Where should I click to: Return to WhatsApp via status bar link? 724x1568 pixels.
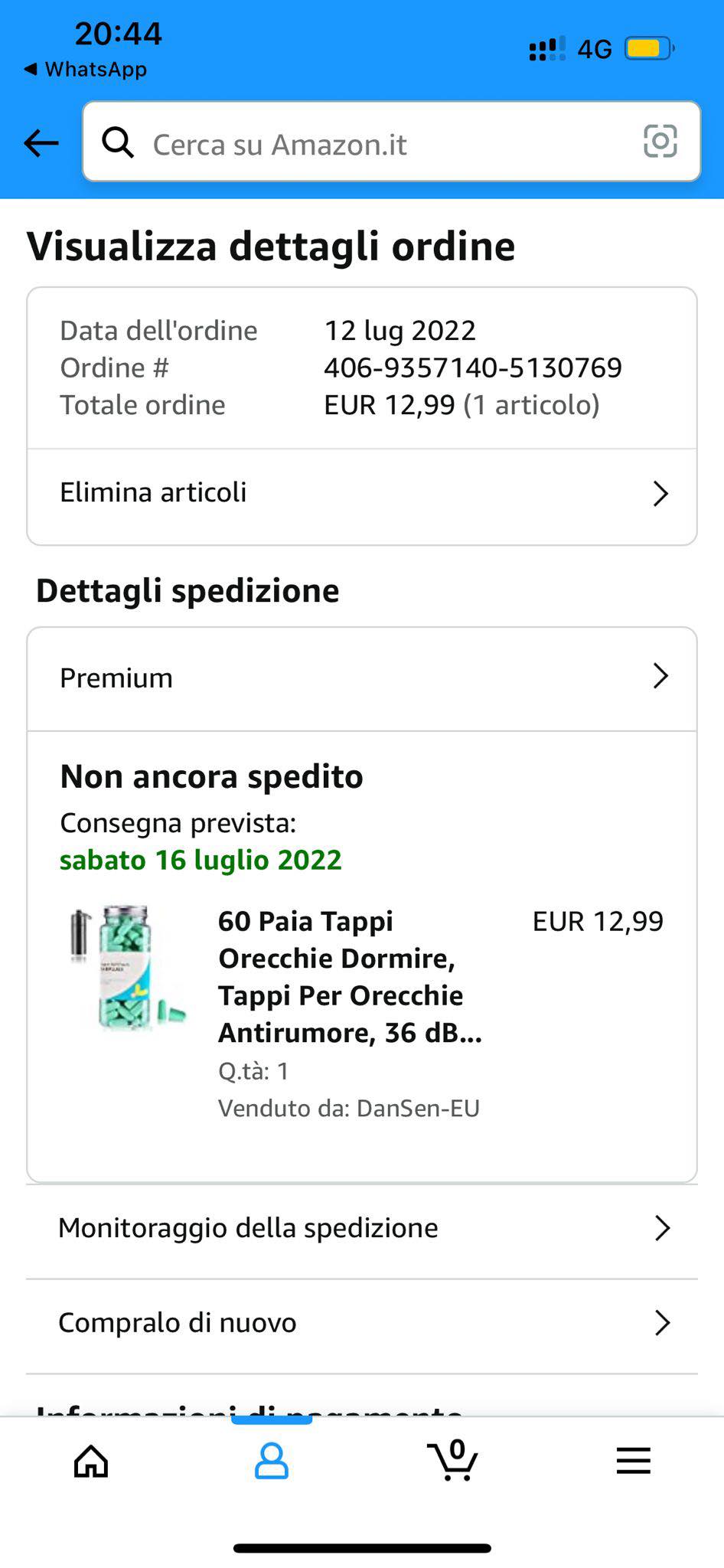[x=86, y=69]
